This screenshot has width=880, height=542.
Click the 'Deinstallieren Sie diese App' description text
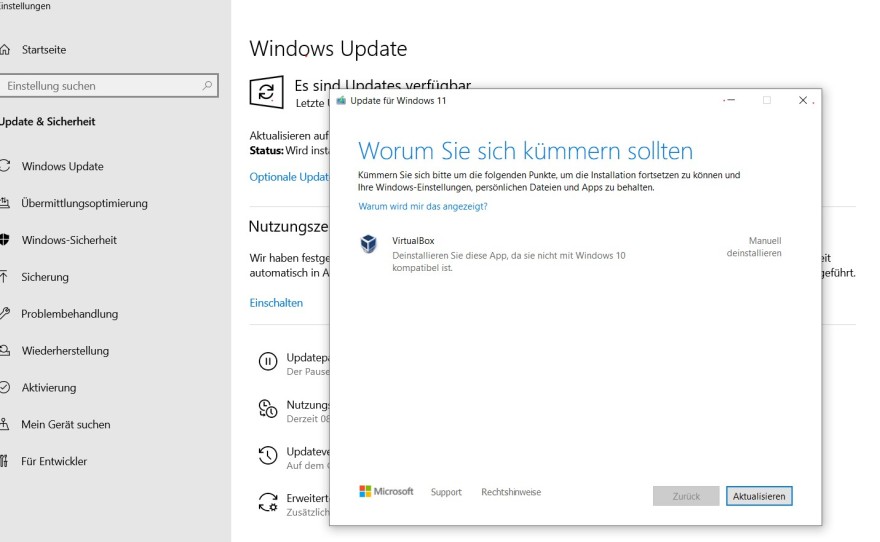[508, 261]
